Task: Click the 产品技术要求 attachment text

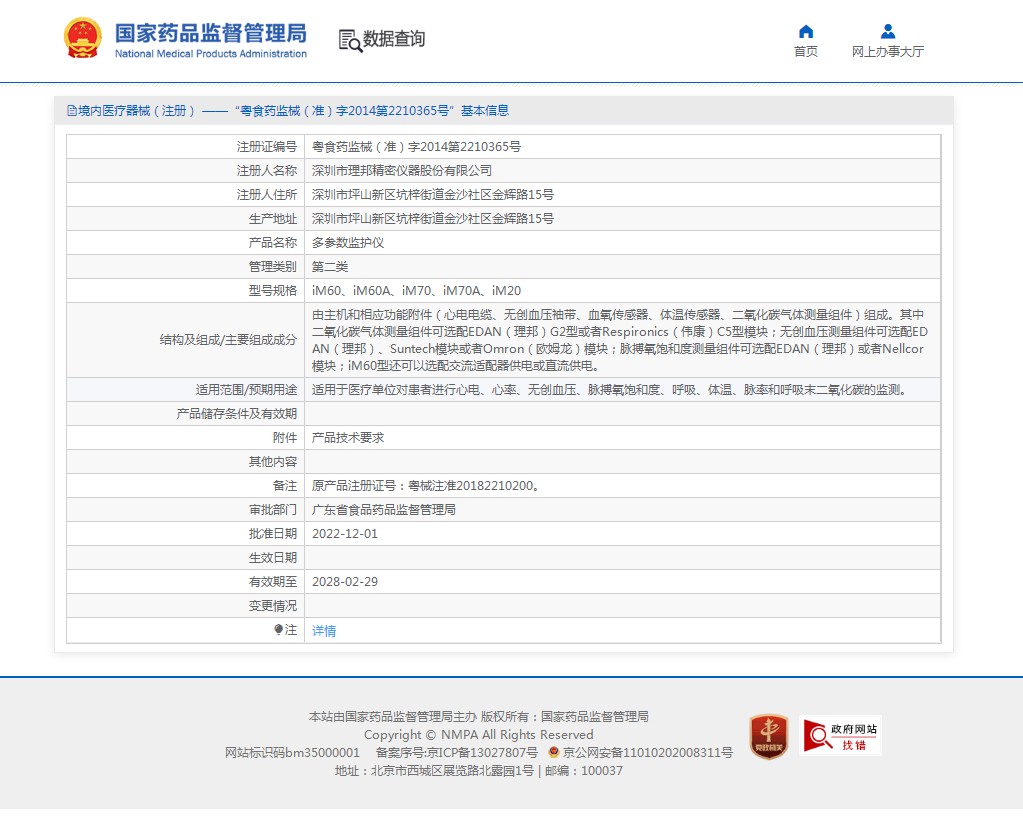Action: (348, 438)
